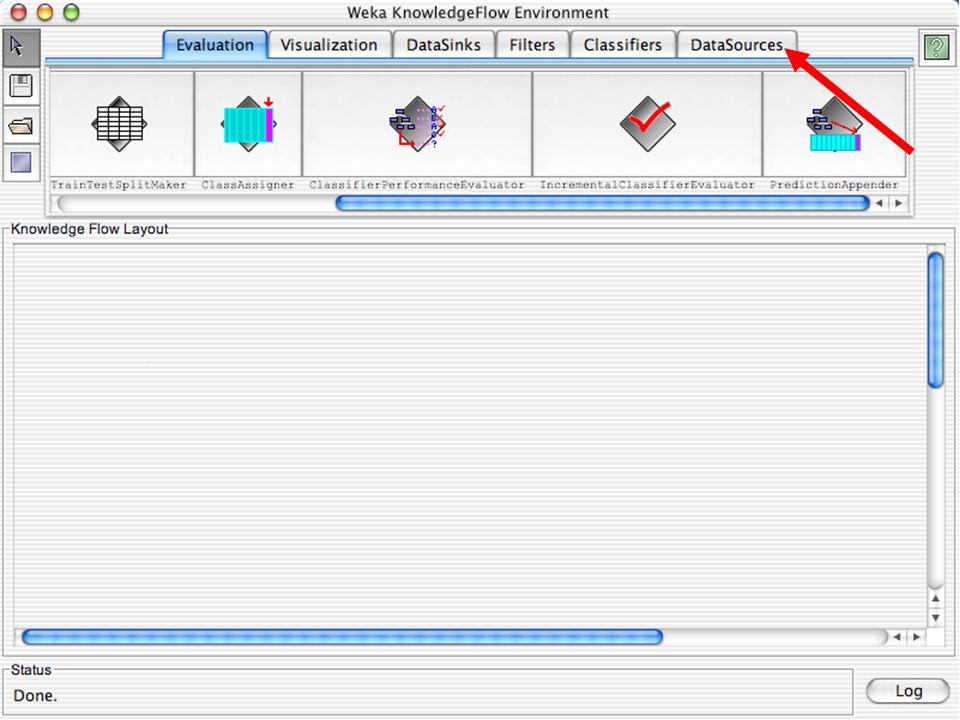The height and width of the screenshot is (720, 960).
Task: Click layout horizontal scroll right arrow
Action: pos(916,637)
